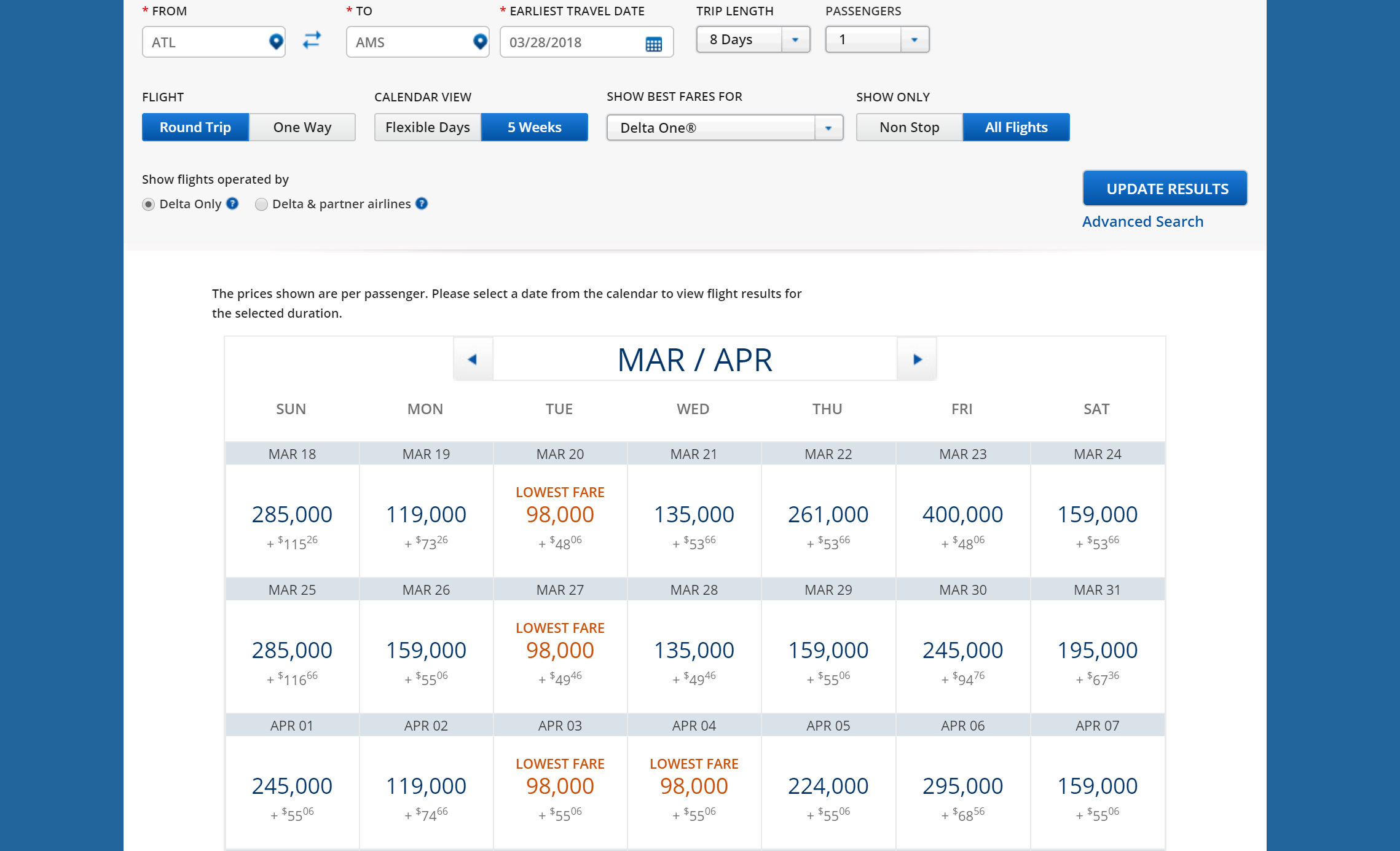Select the Delta Only radio button
This screenshot has height=851, width=1400.
click(148, 204)
